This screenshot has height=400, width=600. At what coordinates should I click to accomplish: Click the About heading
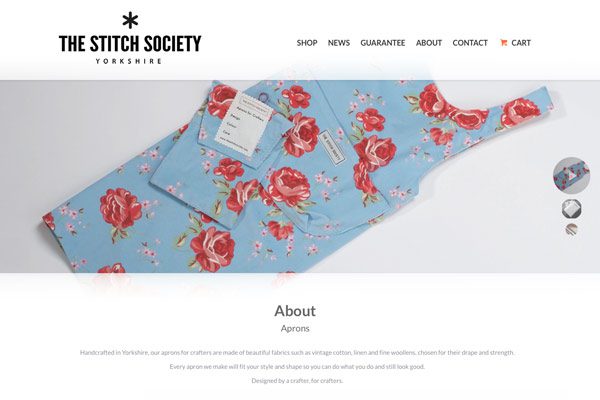point(295,311)
